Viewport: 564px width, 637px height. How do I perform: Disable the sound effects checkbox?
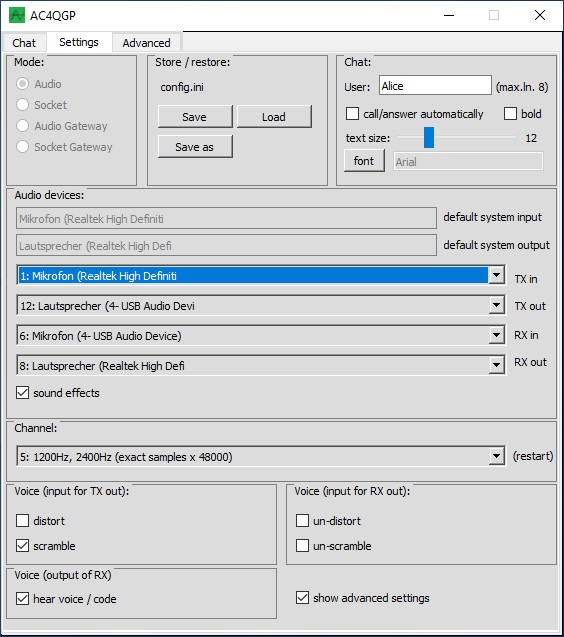(22, 392)
